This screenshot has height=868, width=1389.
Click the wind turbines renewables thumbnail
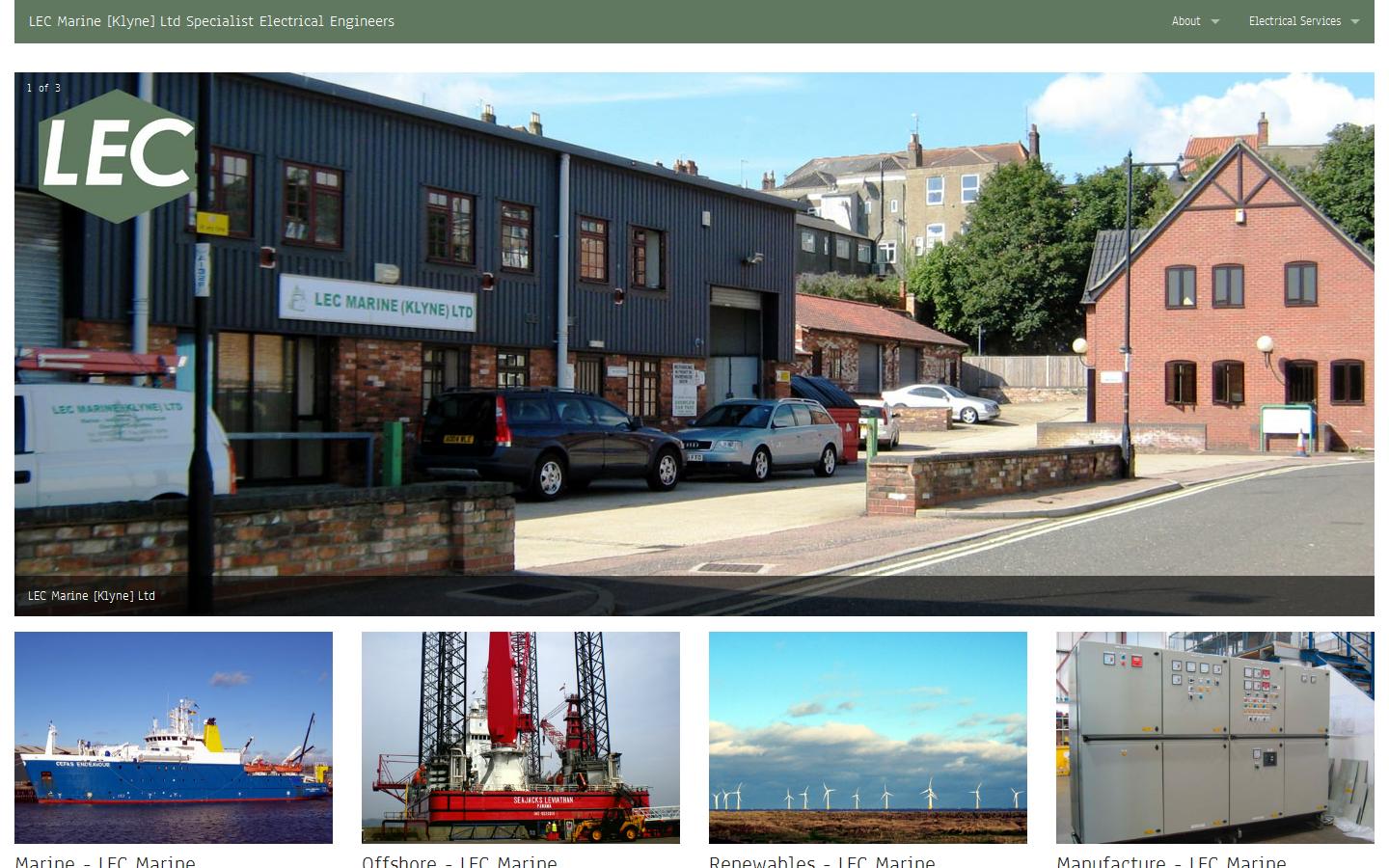coord(868,737)
